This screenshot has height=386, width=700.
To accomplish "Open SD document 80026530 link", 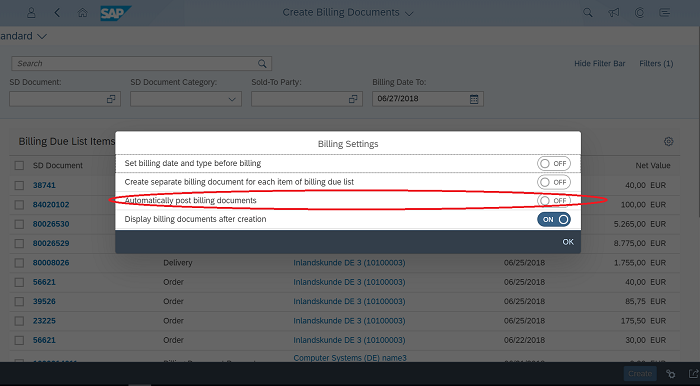I will pyautogui.click(x=51, y=224).
